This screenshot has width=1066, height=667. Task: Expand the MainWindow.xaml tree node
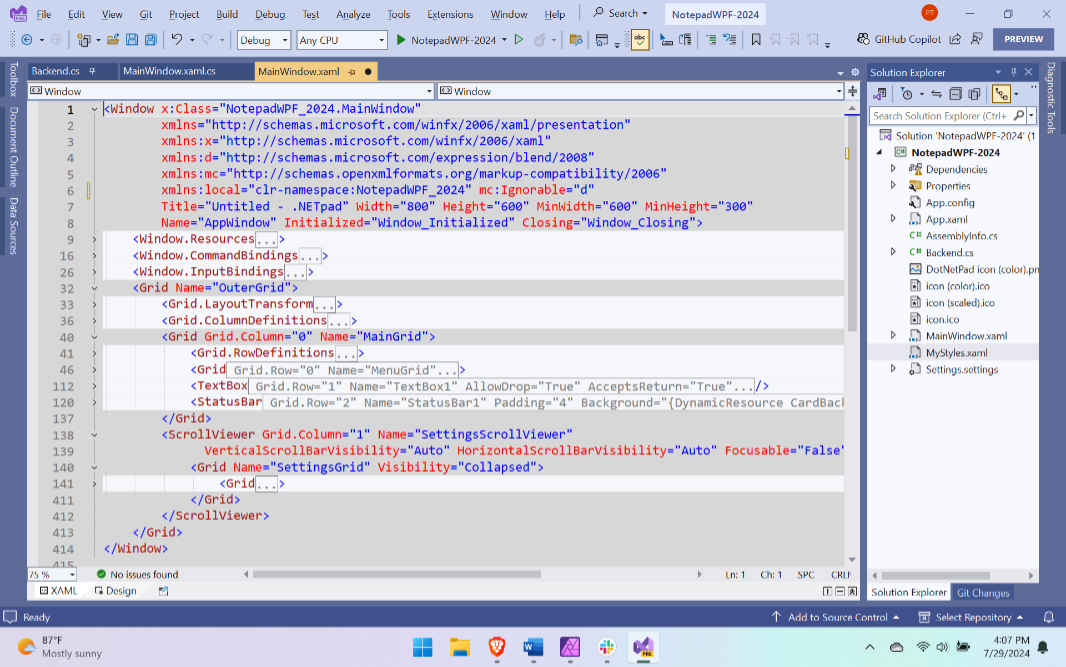[893, 336]
